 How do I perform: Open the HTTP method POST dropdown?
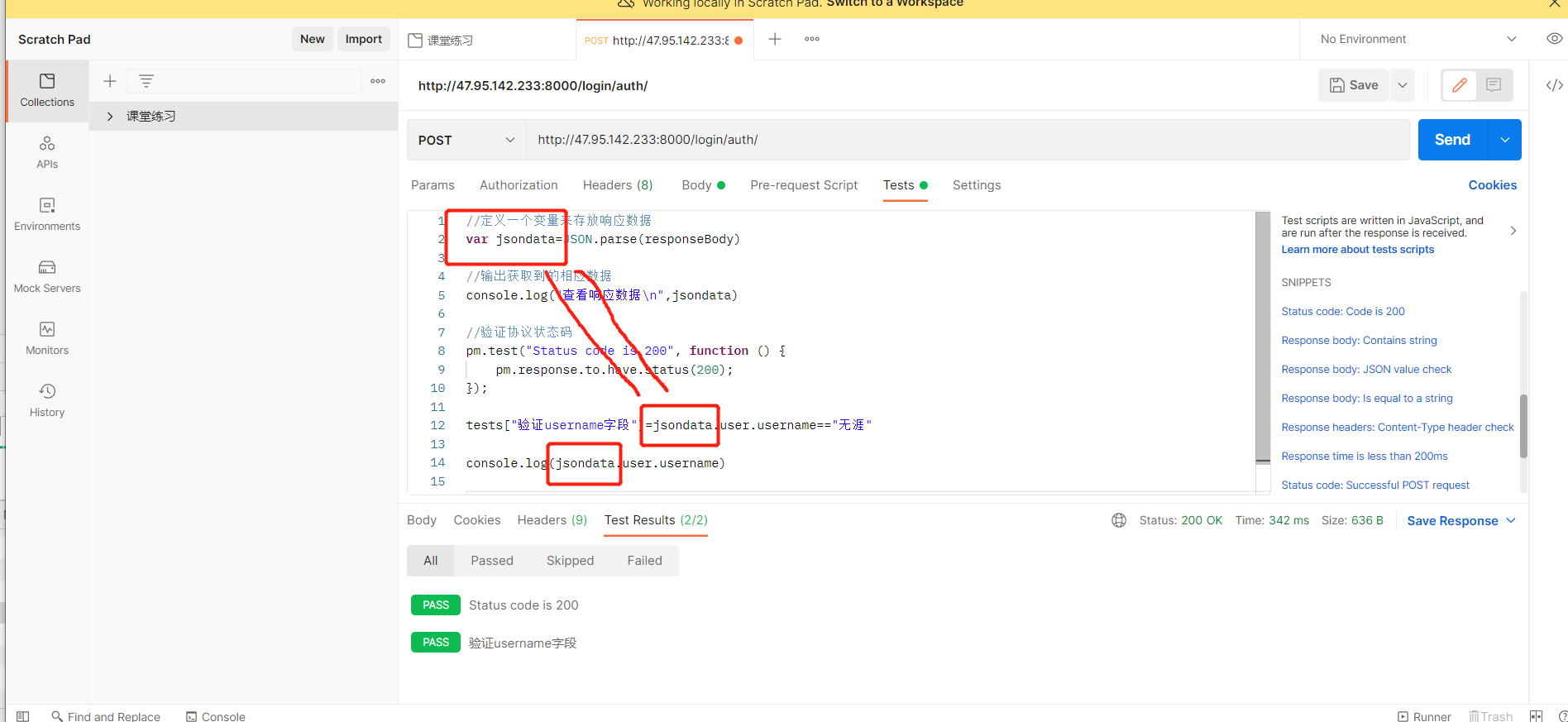(x=466, y=140)
